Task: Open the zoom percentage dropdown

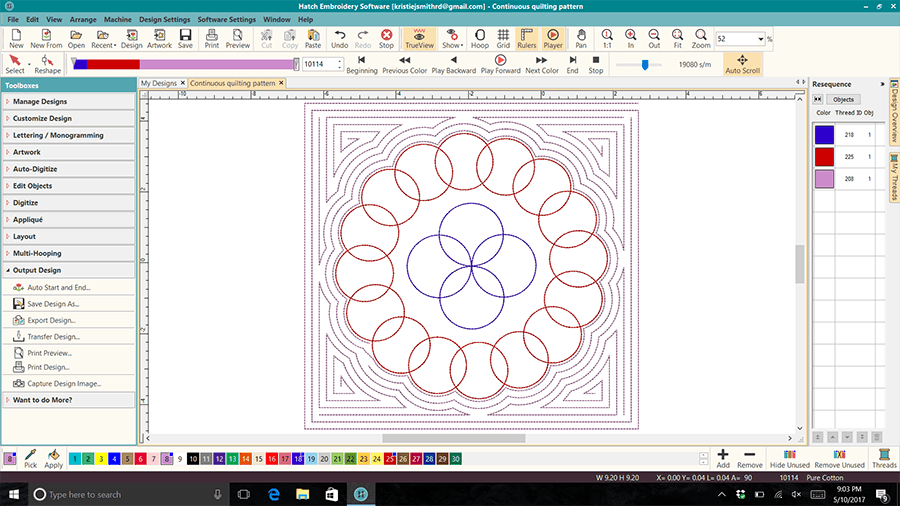Action: (762, 38)
